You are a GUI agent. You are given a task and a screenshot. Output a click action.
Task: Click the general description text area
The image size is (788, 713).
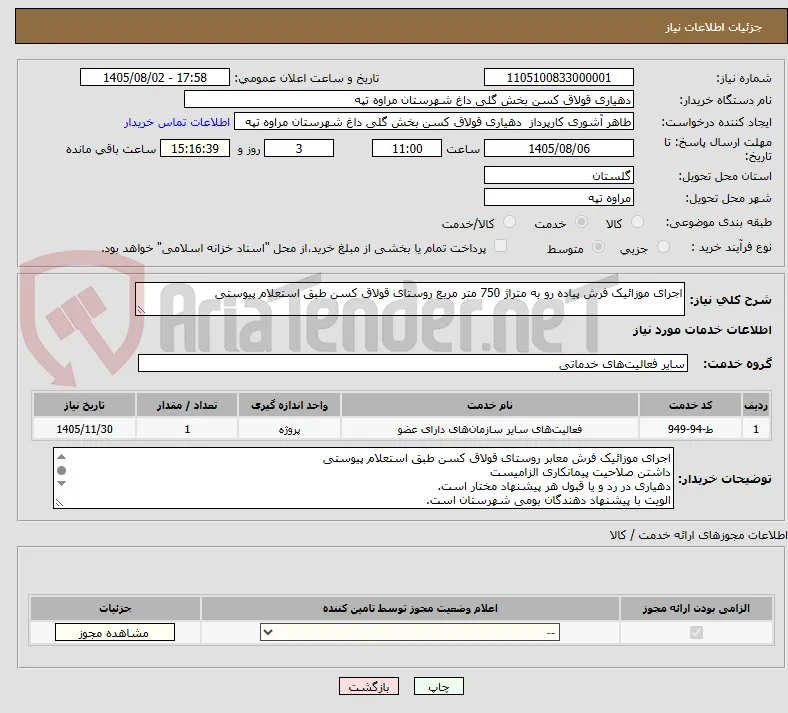coord(410,299)
